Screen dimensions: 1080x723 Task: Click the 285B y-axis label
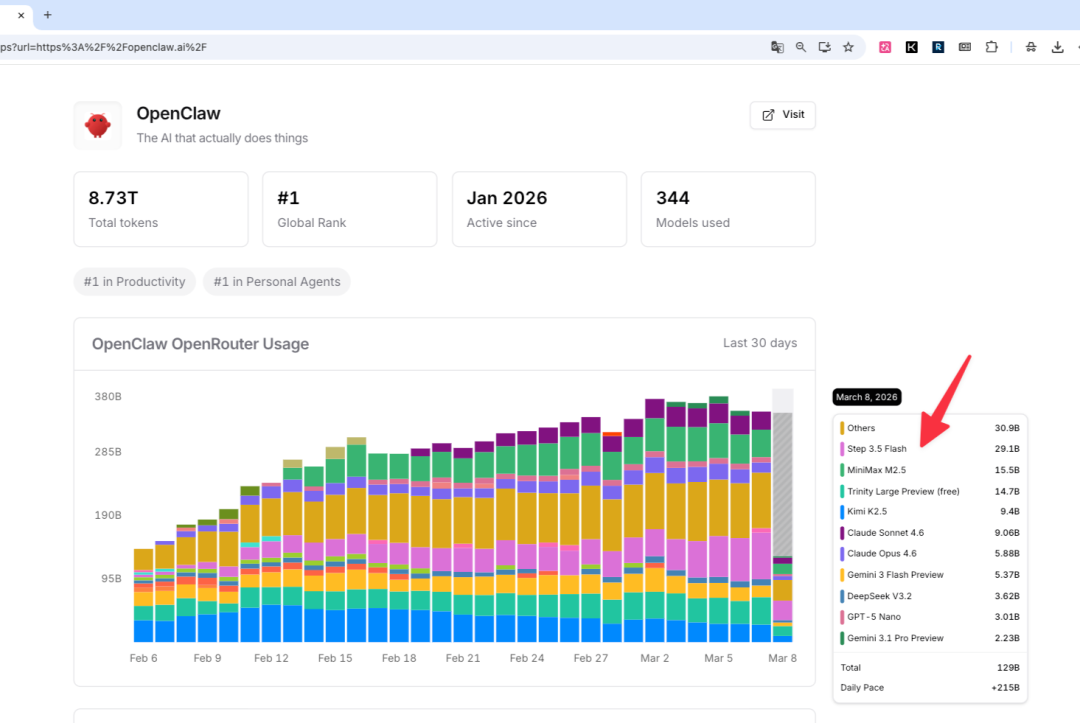tap(108, 452)
